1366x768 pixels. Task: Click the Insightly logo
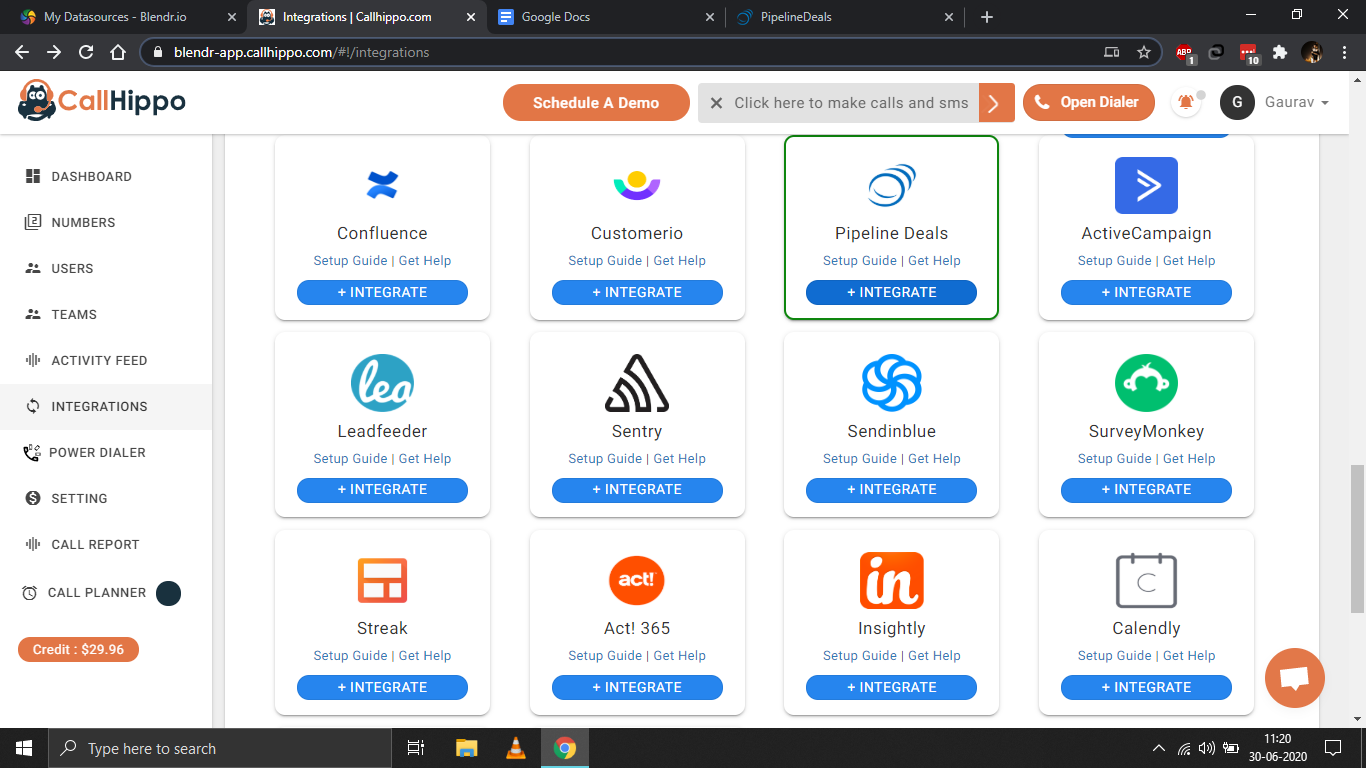coord(891,580)
